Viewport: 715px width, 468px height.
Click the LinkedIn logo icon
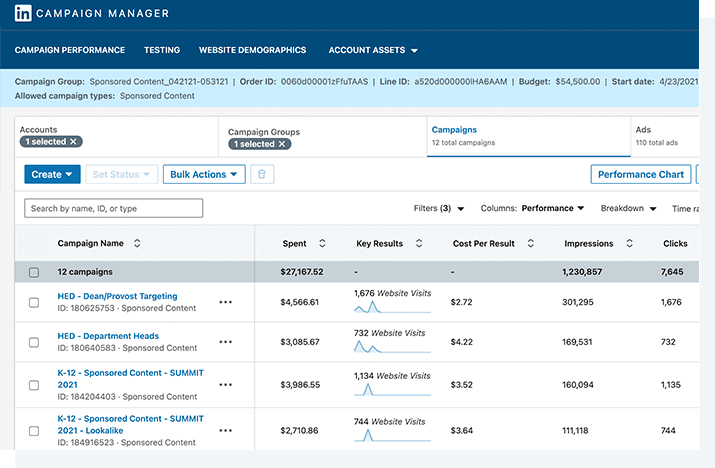point(23,13)
